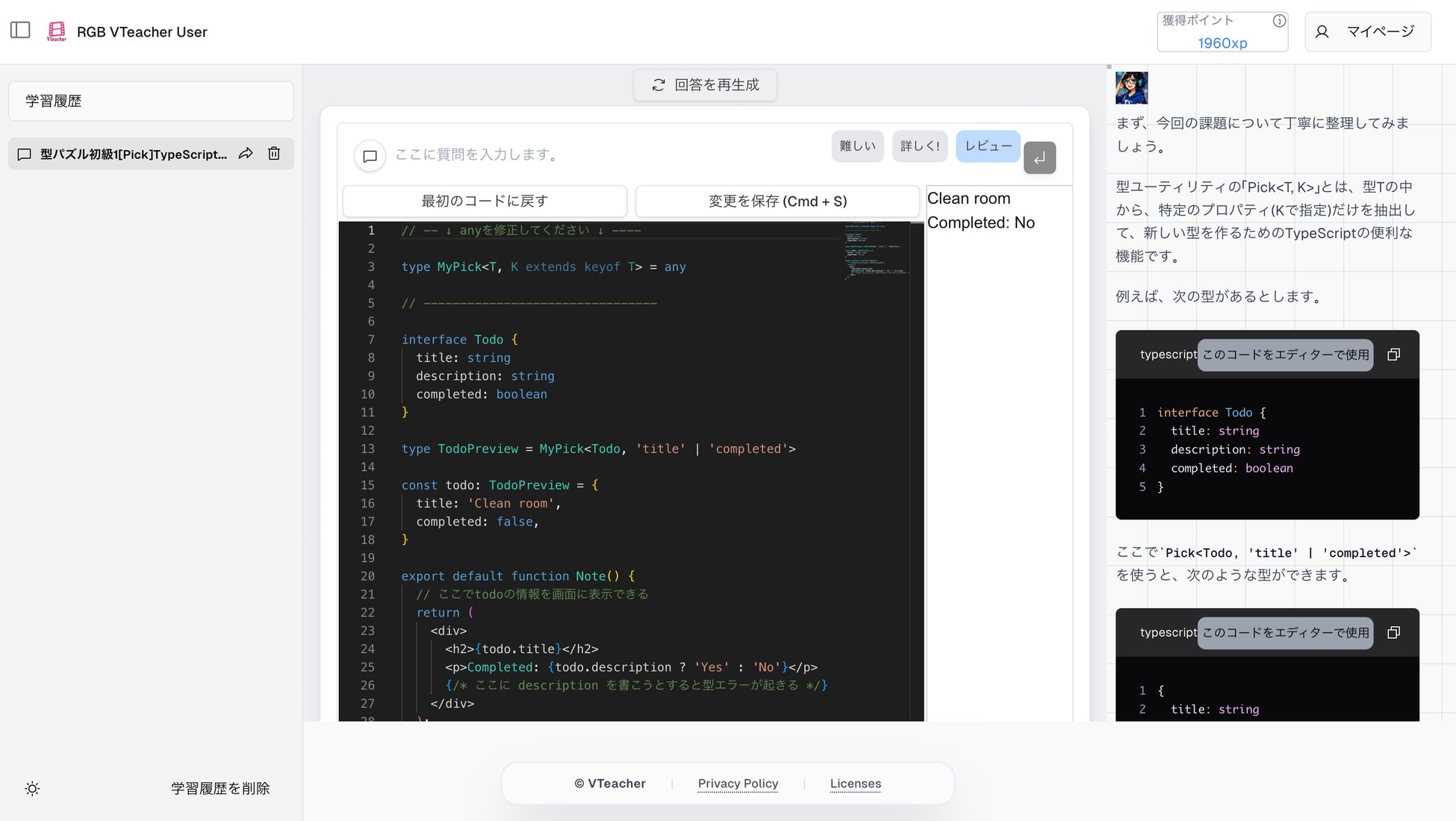
Task: Click the VTeacher logo icon
Action: [x=56, y=31]
